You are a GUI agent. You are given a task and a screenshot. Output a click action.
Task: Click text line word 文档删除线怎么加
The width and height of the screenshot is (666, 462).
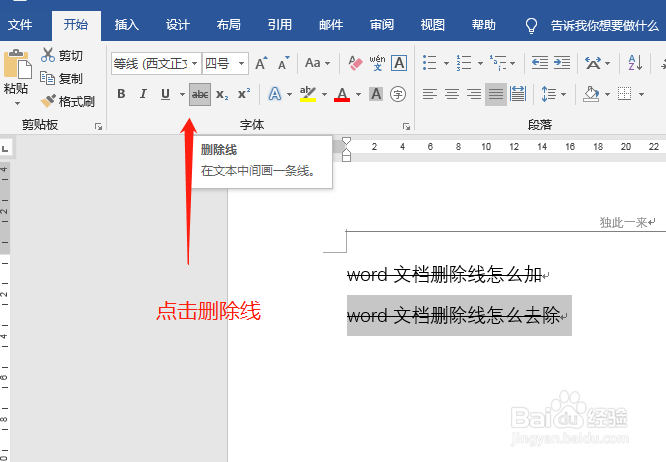[x=444, y=275]
